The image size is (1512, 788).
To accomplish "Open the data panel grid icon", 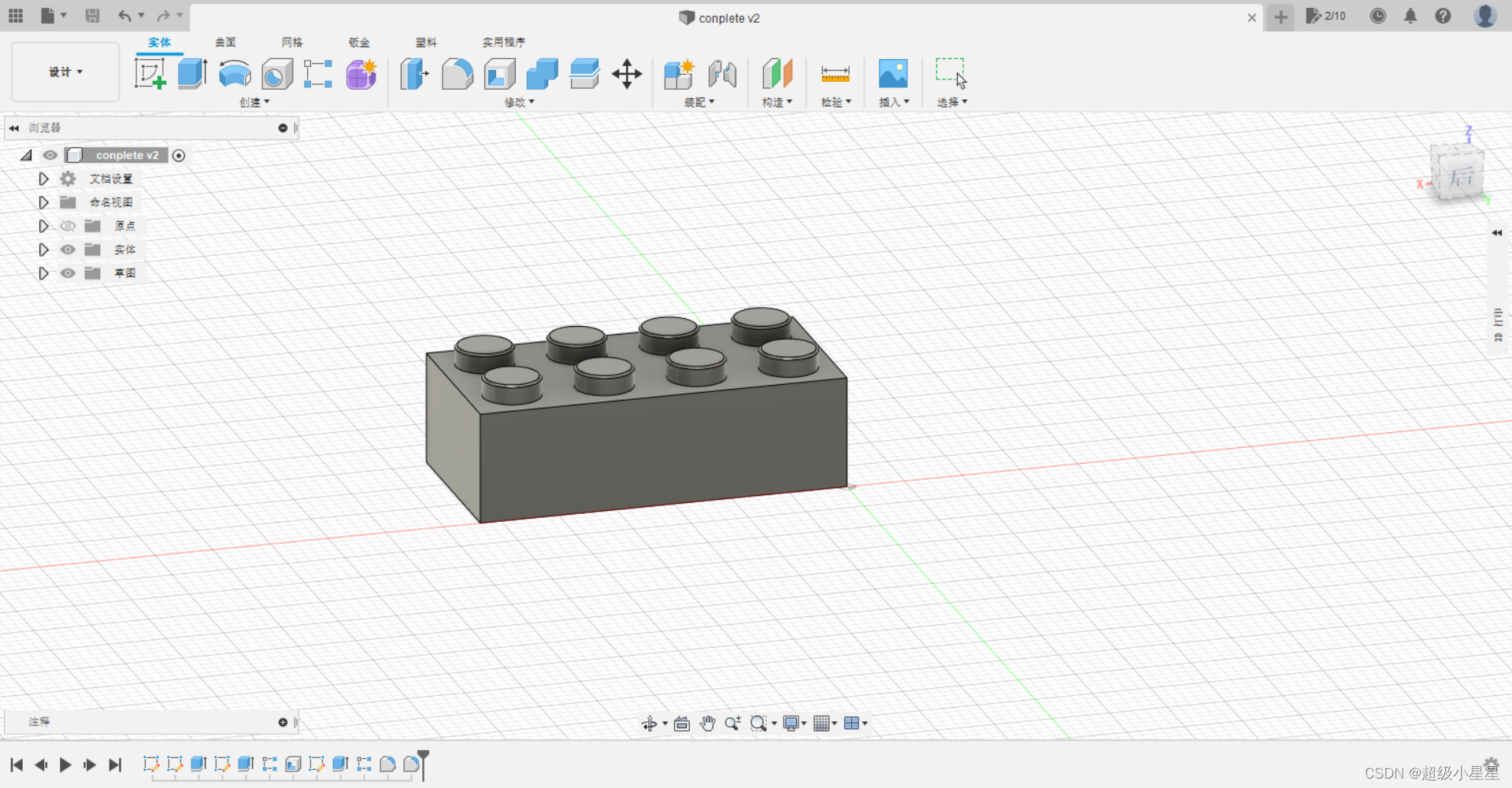I will (x=16, y=15).
